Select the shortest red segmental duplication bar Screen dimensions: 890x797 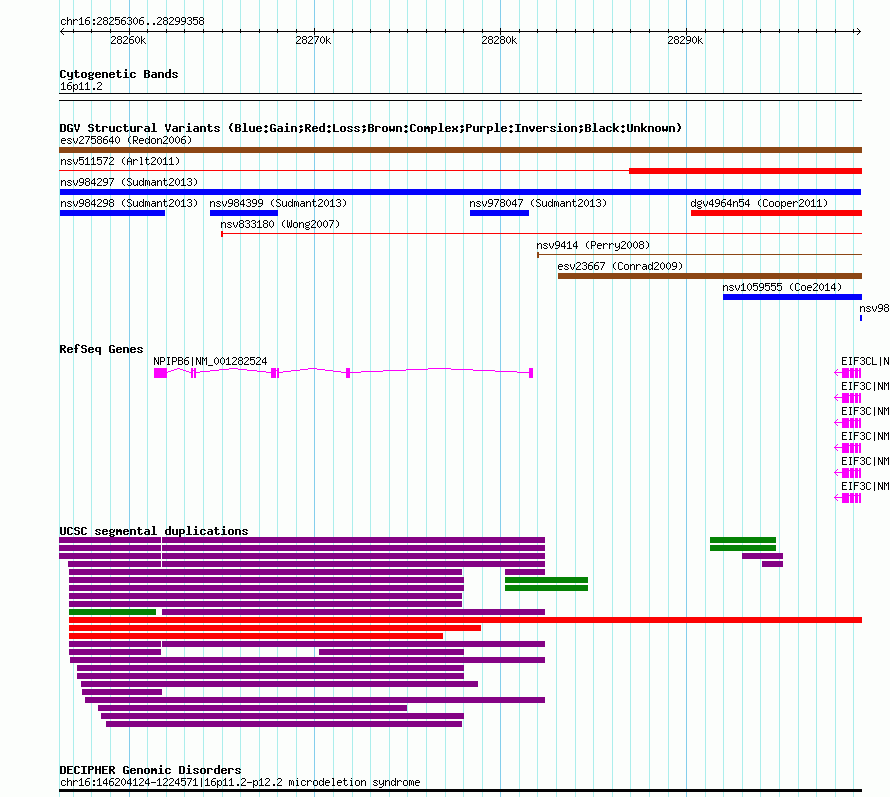point(256,636)
